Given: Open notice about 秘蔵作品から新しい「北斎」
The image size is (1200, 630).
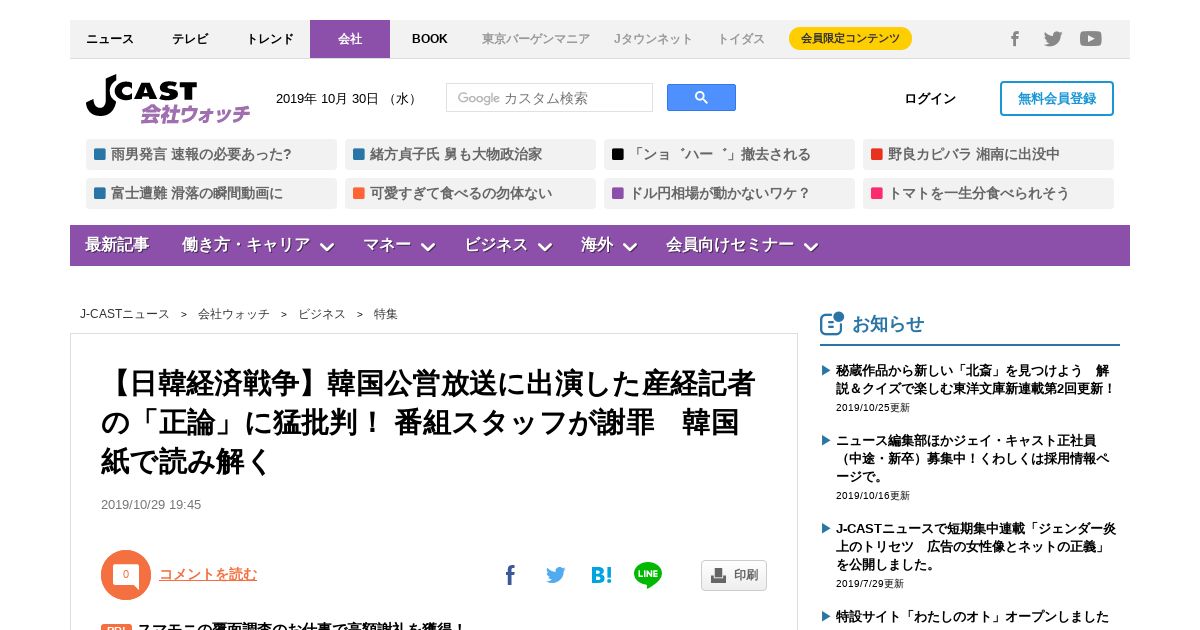Looking at the screenshot, I should (975, 380).
